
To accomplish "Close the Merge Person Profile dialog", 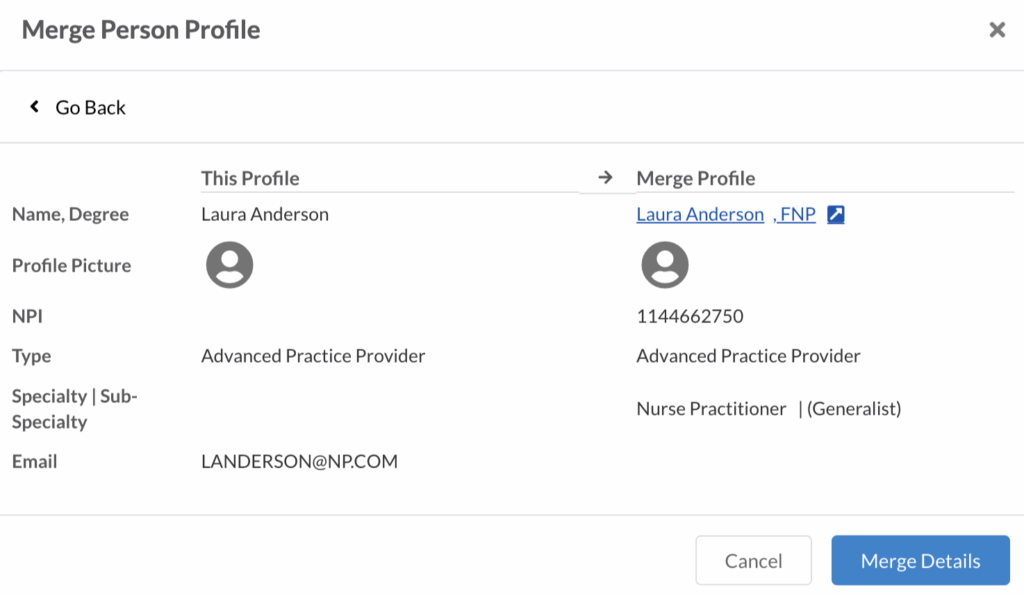I will tap(997, 30).
